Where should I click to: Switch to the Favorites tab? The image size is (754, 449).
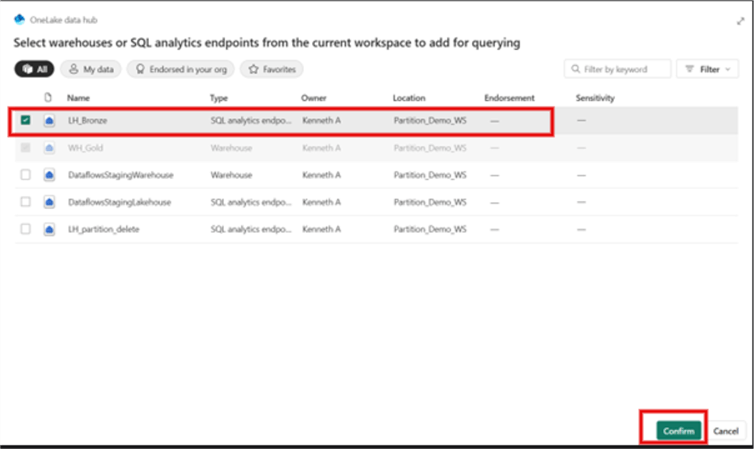coord(272,69)
